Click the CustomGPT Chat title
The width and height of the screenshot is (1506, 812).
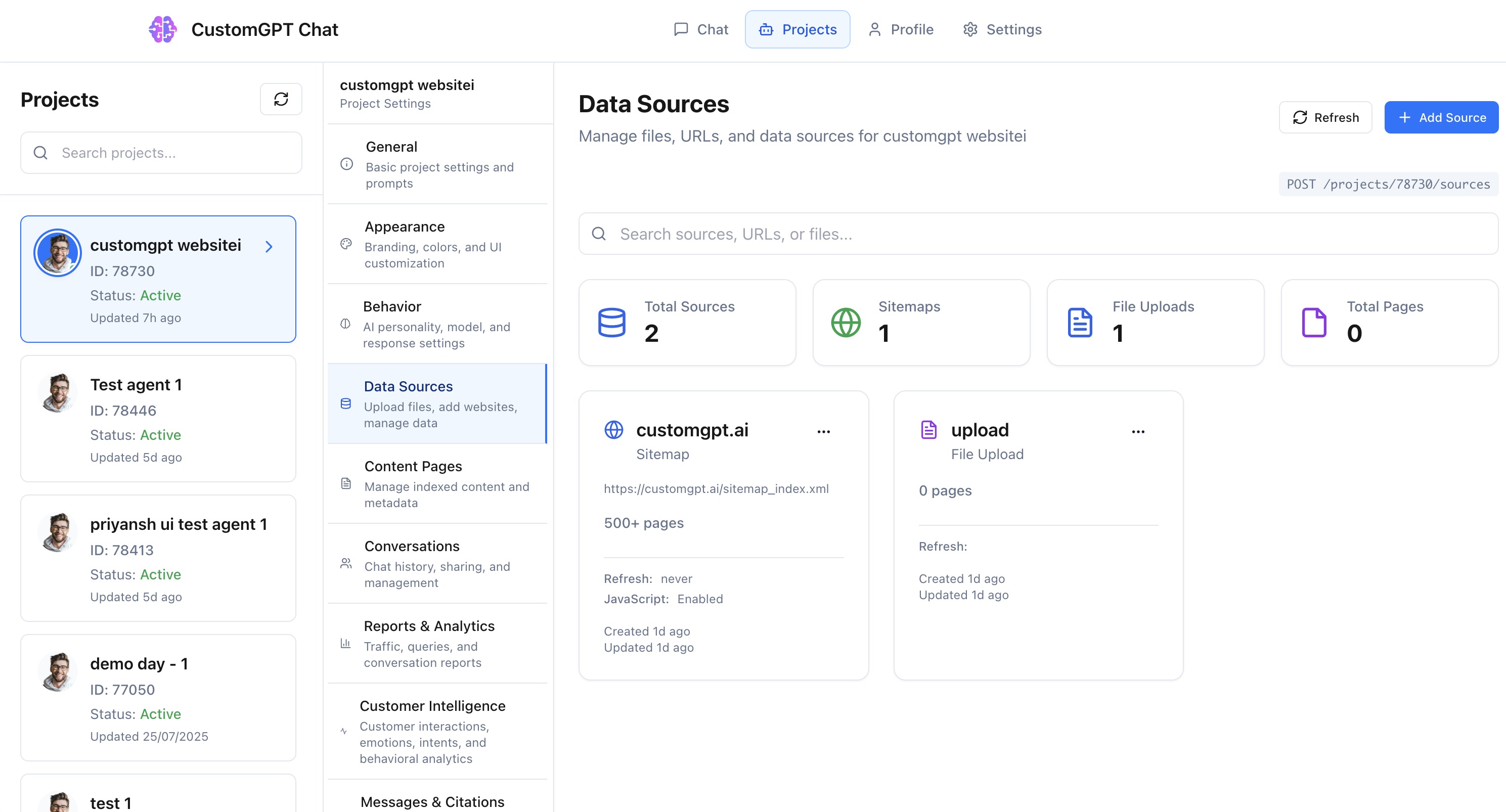(265, 29)
